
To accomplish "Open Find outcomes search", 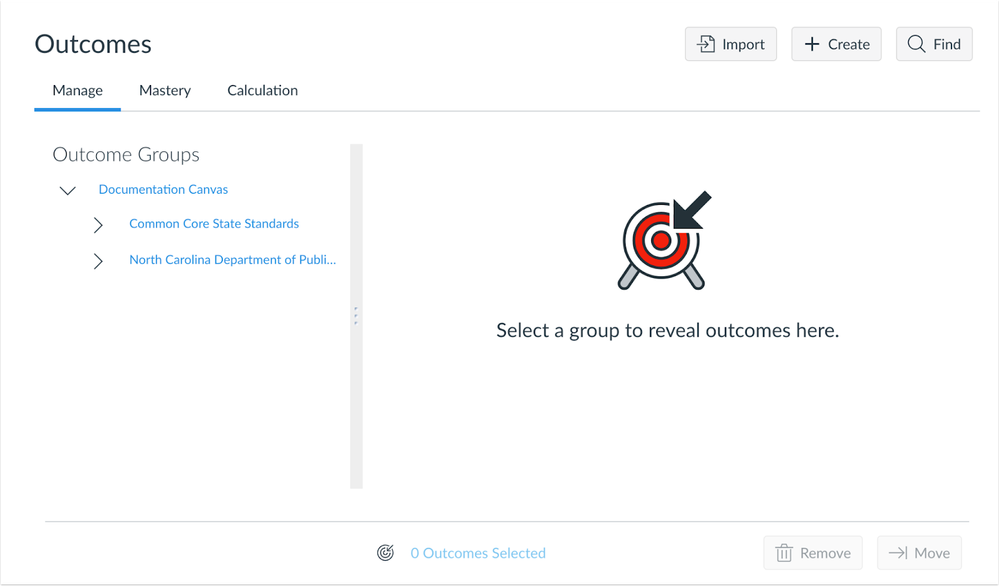I will coord(934,44).
